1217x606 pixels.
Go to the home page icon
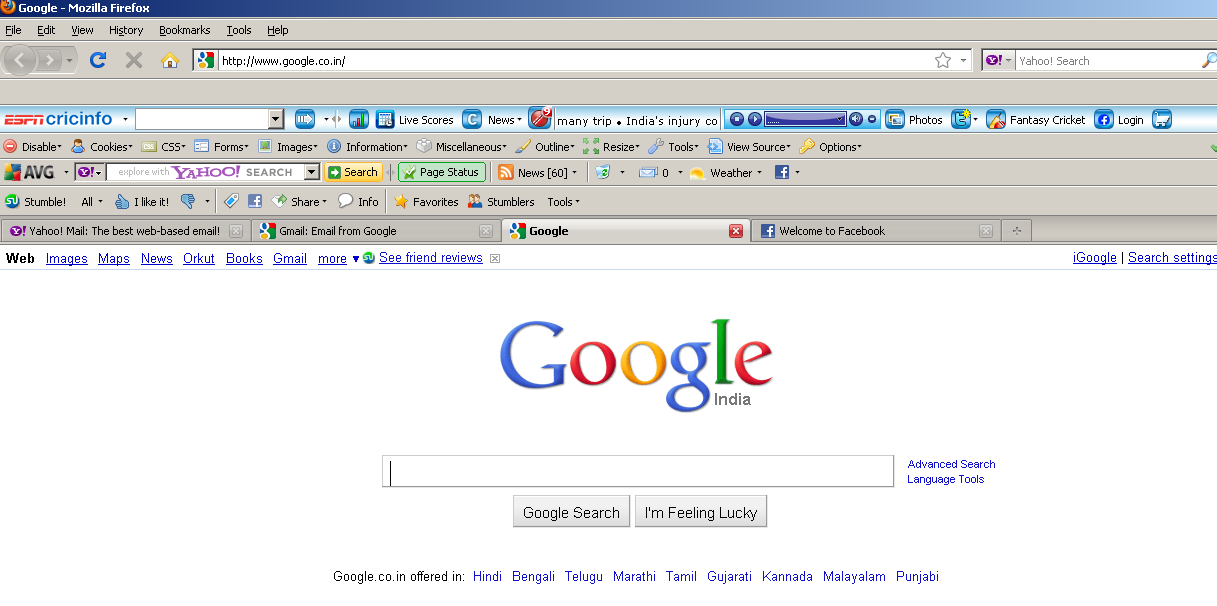tap(170, 60)
